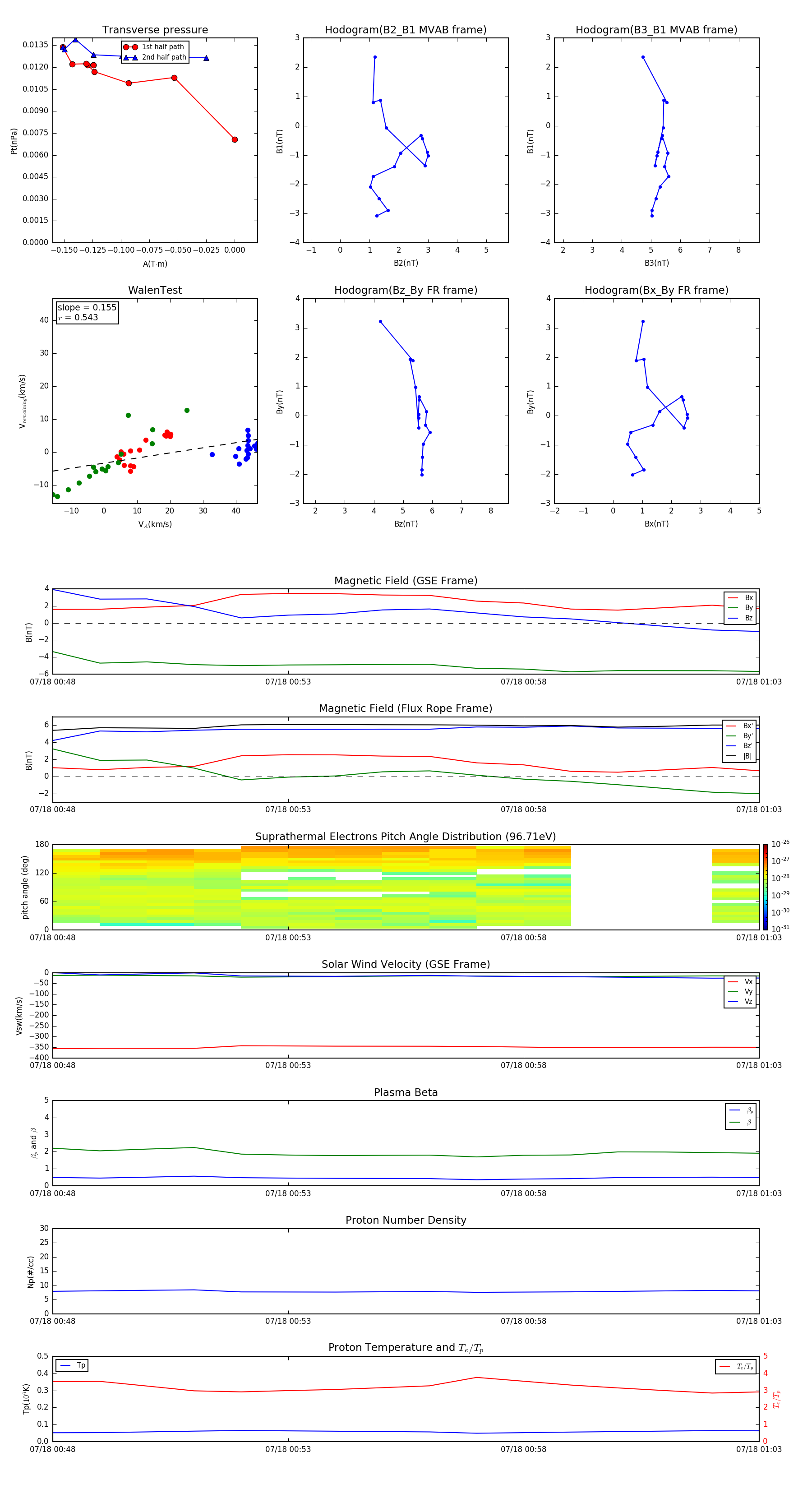The height and width of the screenshot is (1489, 812).
Task: Click the topmost point in B2_B1 hodogram
Action: 375,57
